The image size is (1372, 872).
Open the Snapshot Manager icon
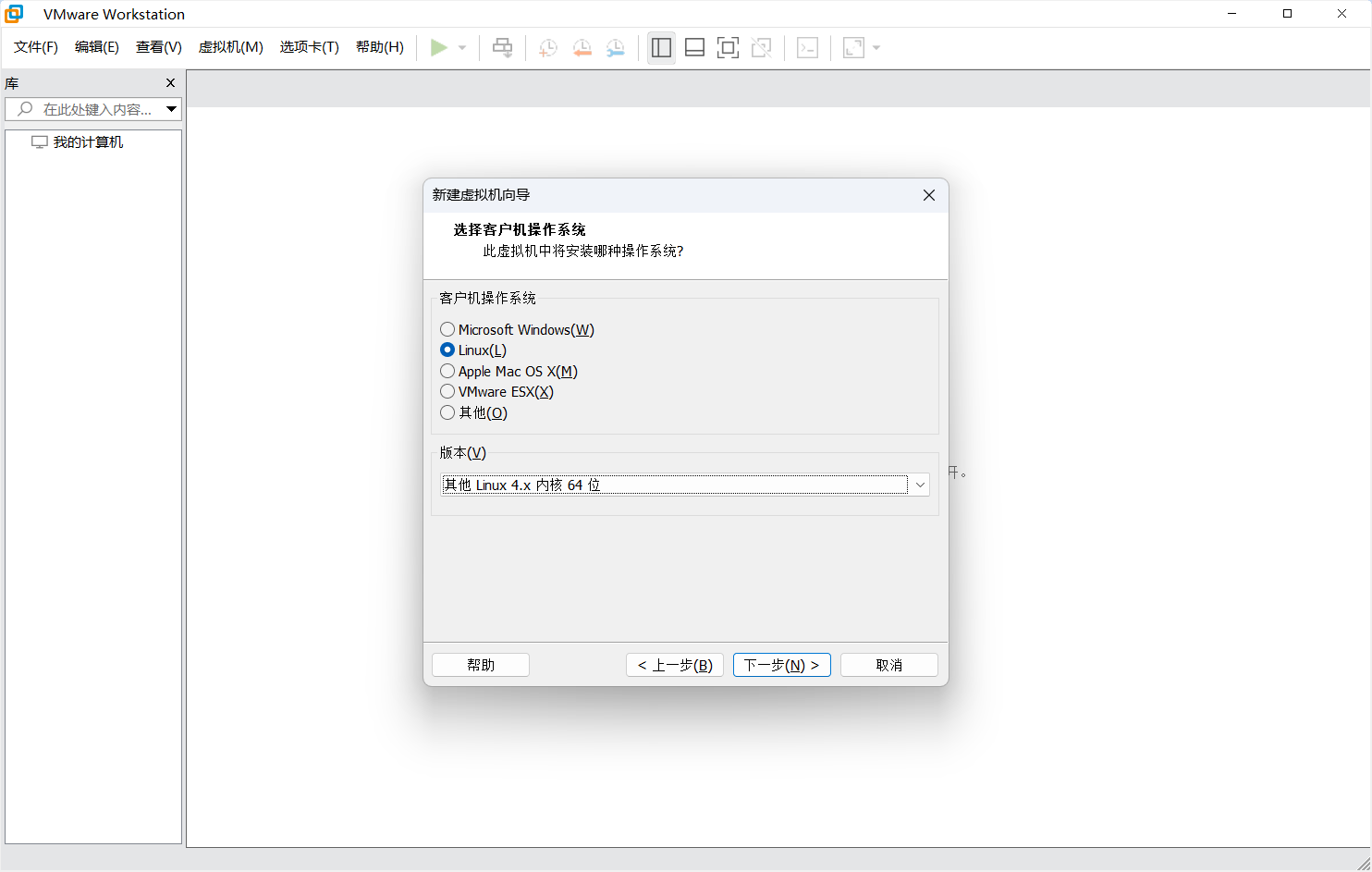coord(615,47)
